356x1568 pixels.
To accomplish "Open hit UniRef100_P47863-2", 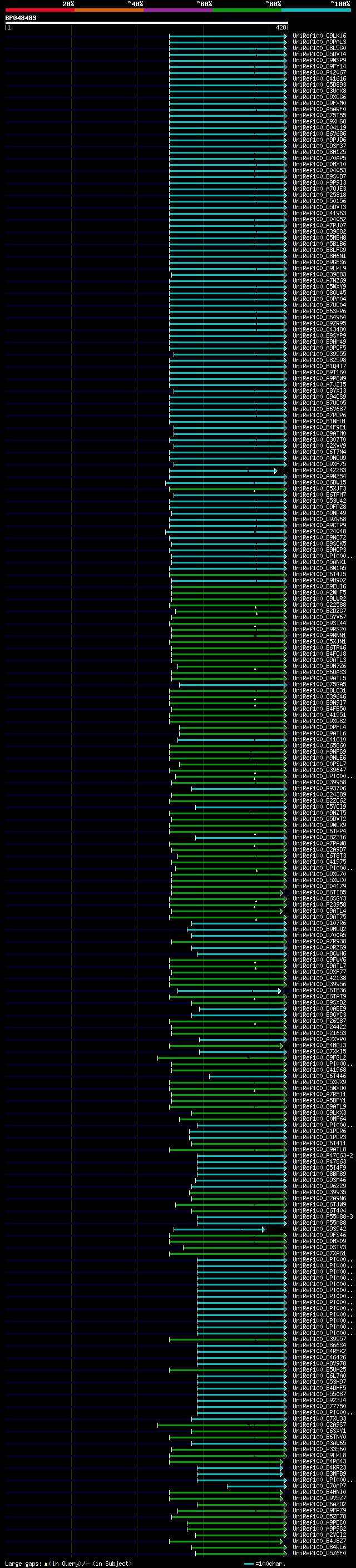I will [323, 1155].
